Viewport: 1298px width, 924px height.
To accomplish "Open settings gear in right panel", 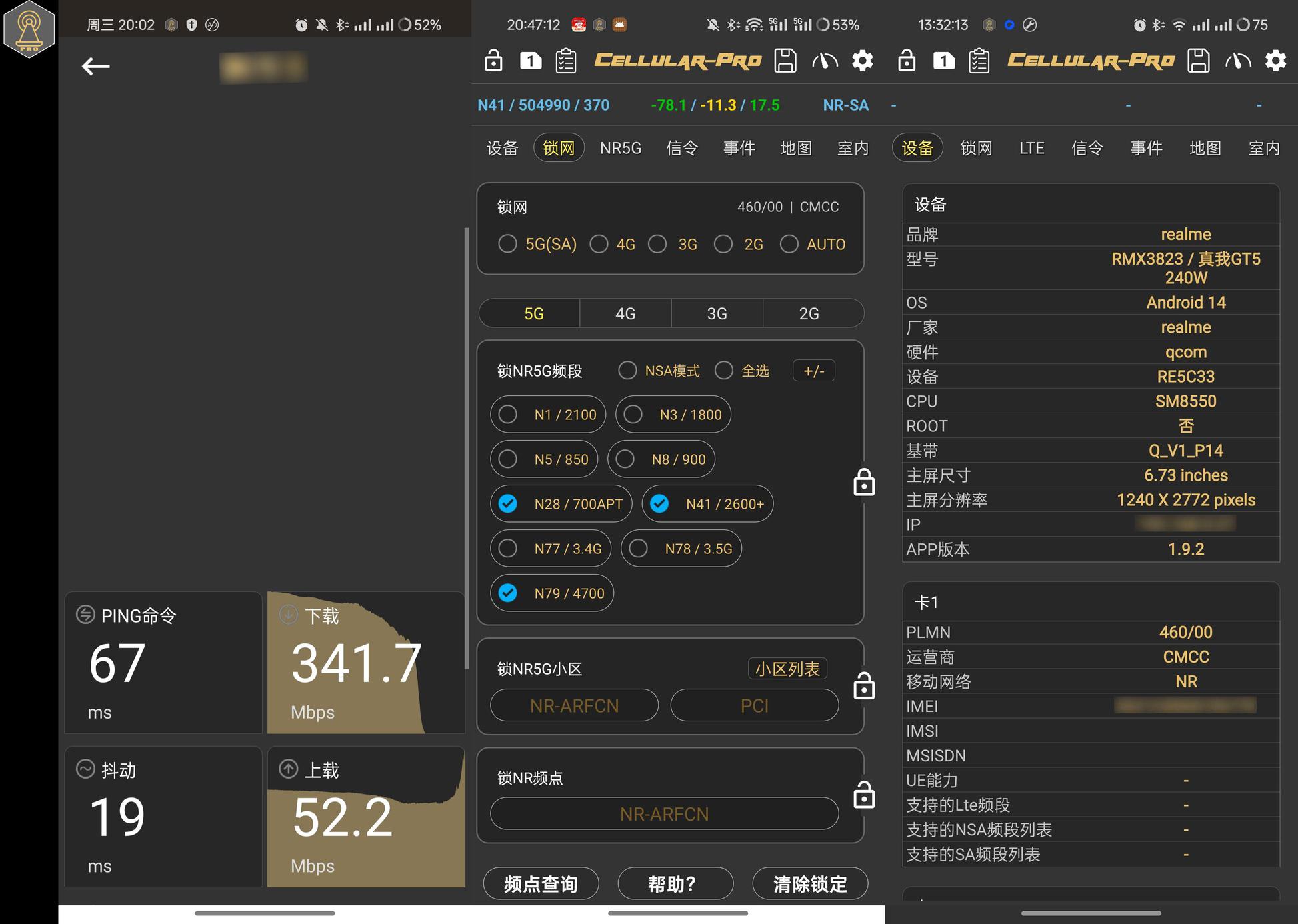I will [1275, 61].
